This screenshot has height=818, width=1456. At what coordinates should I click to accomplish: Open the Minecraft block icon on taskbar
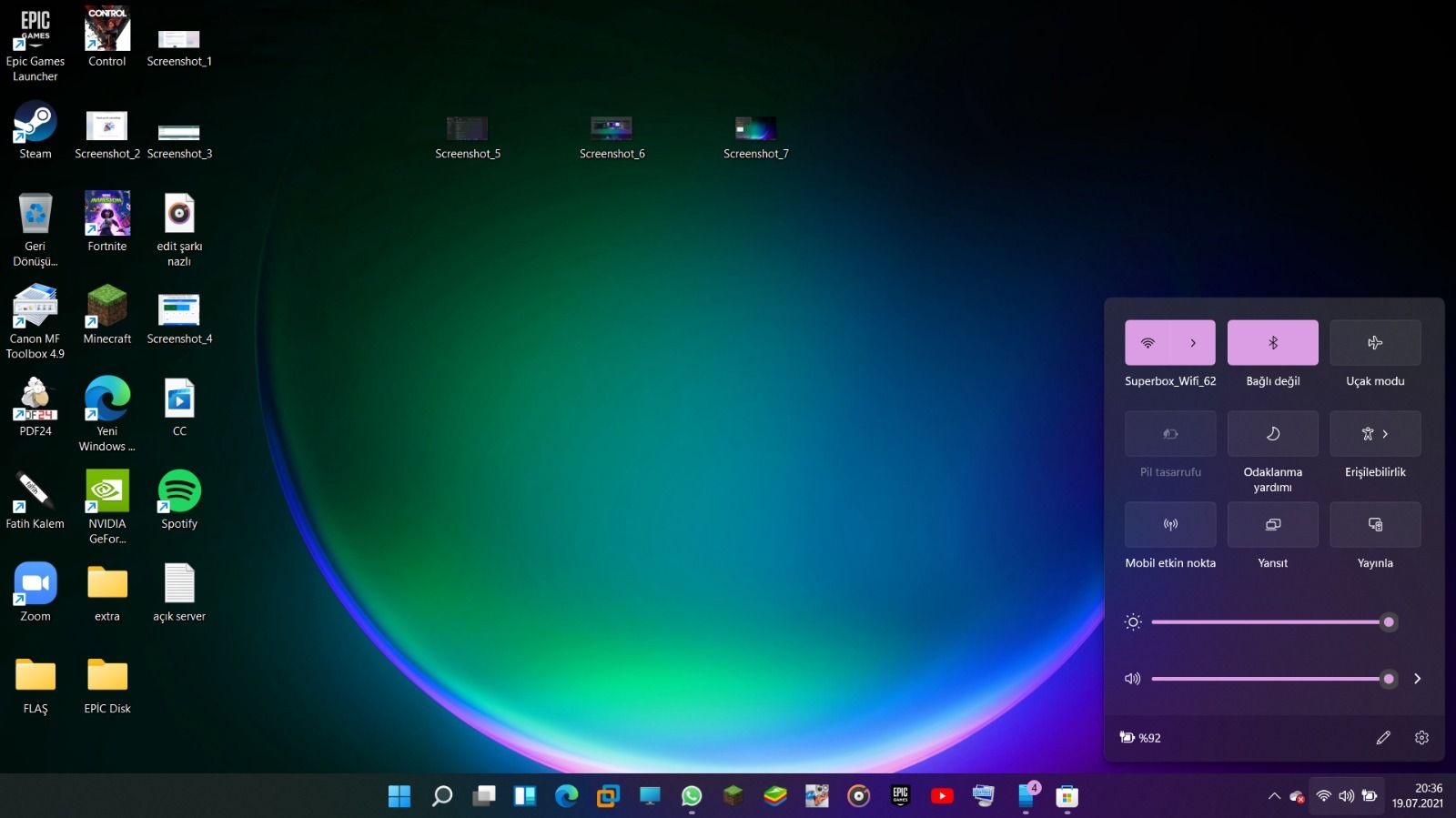(x=733, y=796)
